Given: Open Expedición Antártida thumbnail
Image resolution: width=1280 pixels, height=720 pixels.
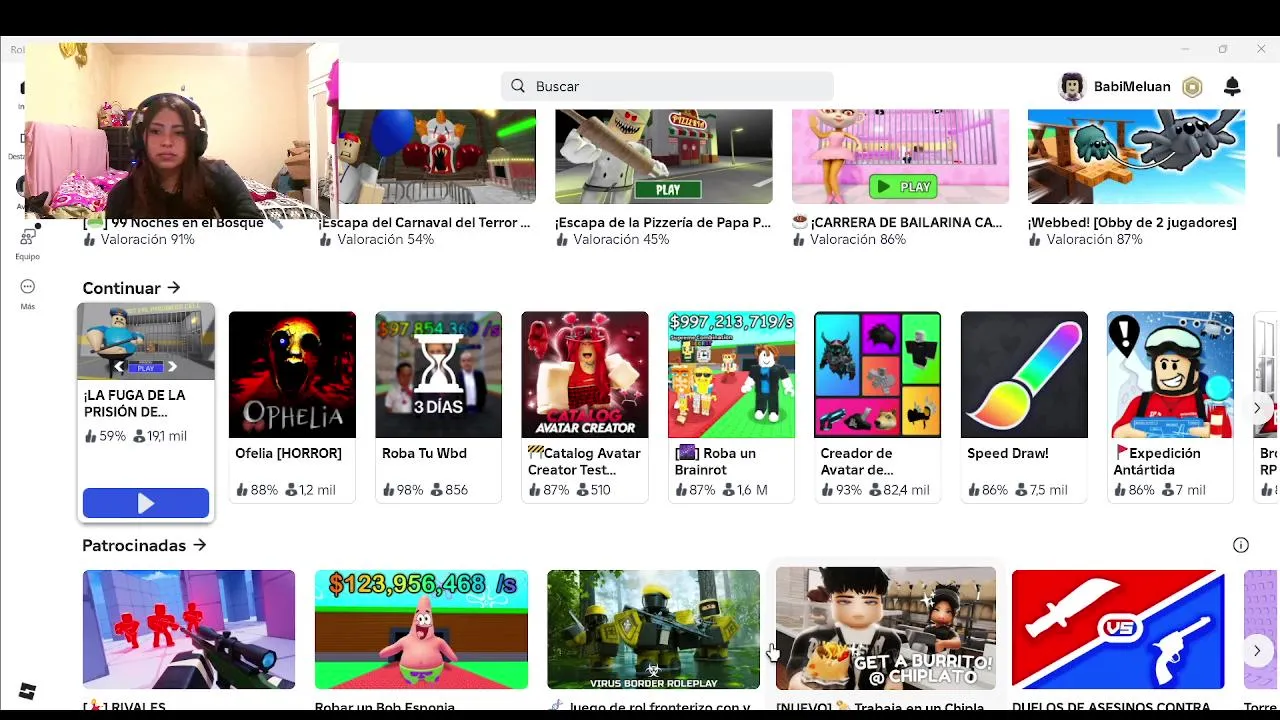Looking at the screenshot, I should [x=1170, y=375].
